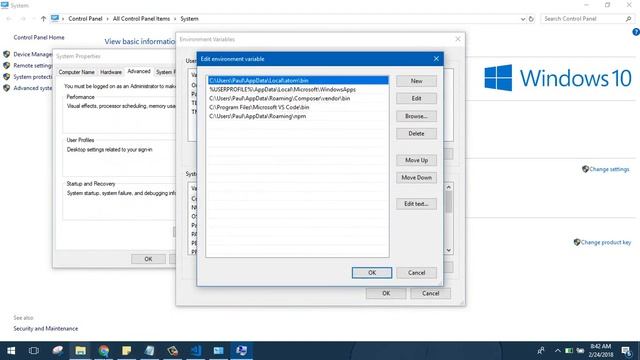Select the Composer\vendor\bin path entry

tap(298, 98)
